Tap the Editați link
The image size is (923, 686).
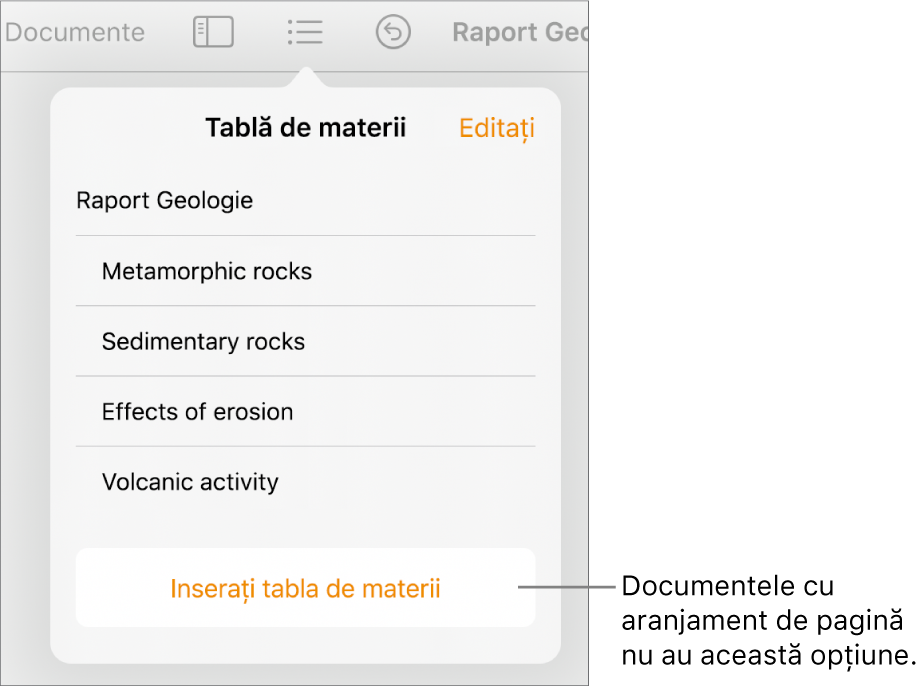(x=496, y=128)
